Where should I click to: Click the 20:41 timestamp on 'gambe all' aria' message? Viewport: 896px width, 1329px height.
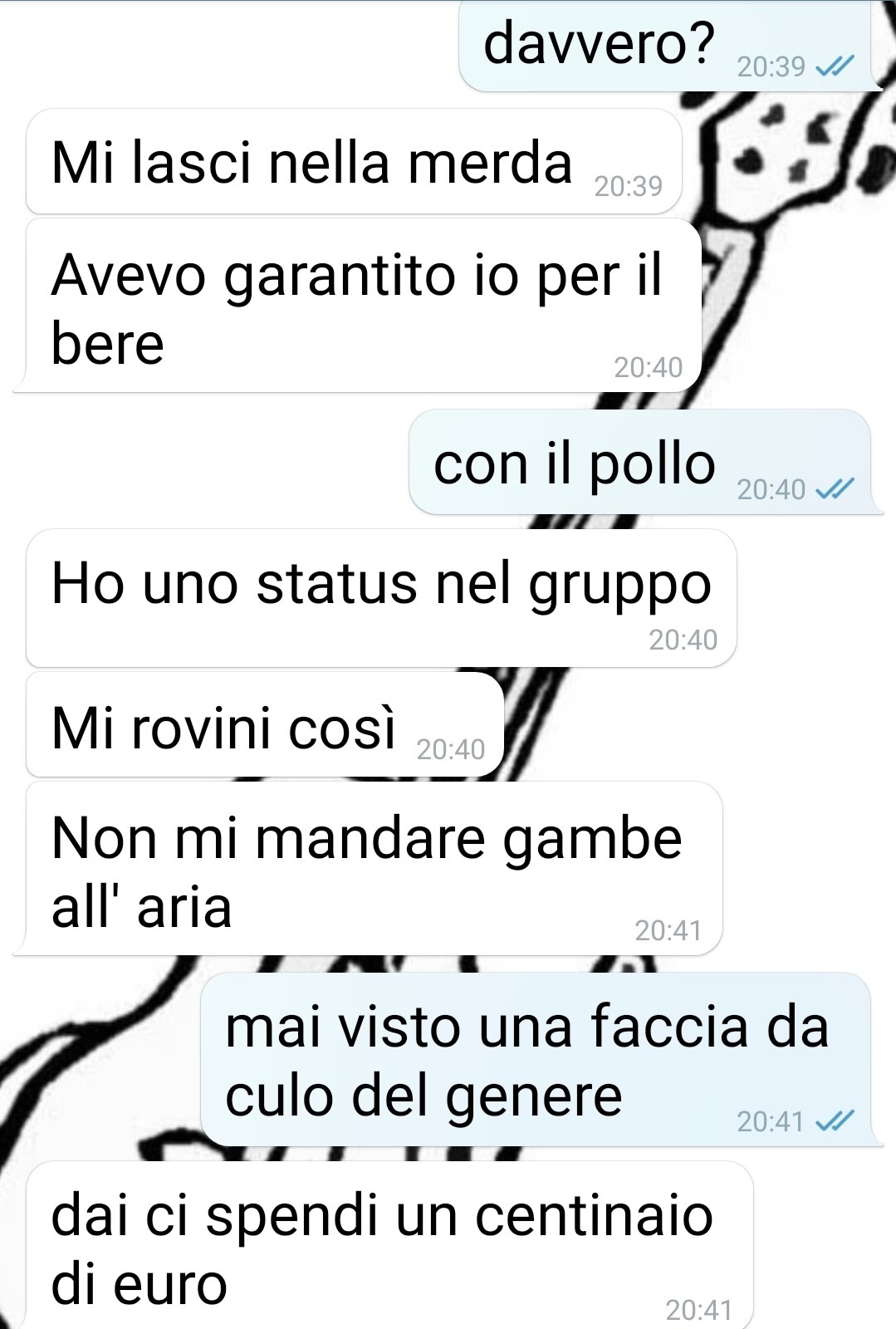click(668, 930)
